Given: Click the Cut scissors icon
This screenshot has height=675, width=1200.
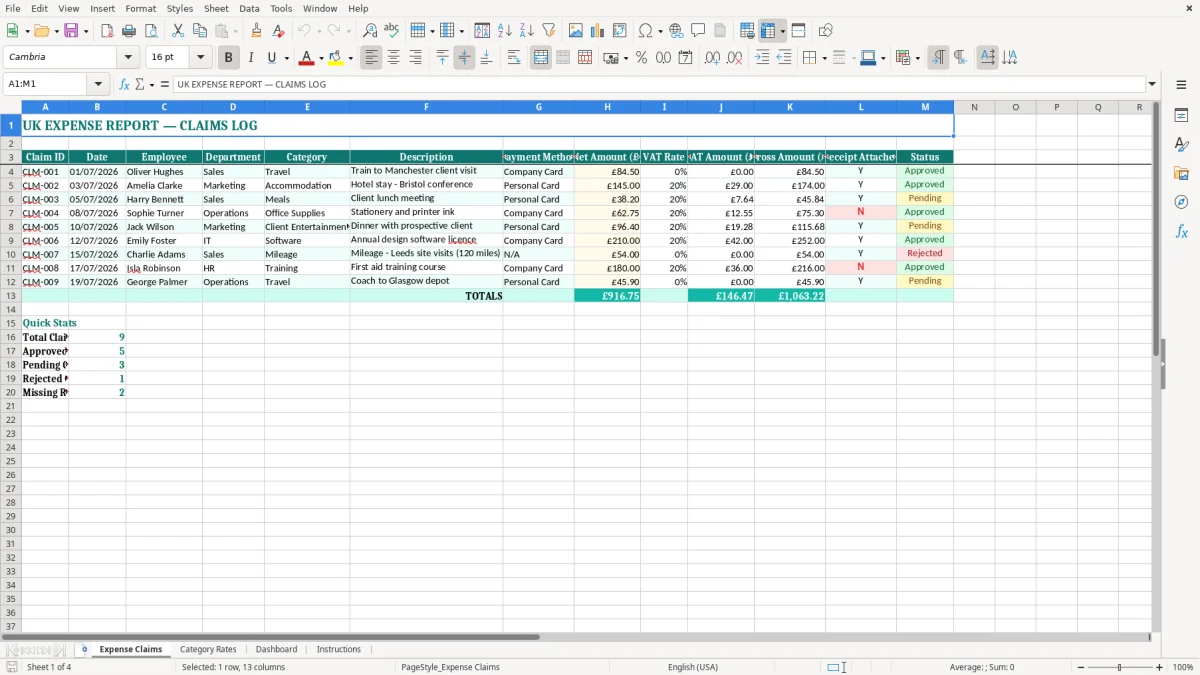Looking at the screenshot, I should click(x=178, y=31).
